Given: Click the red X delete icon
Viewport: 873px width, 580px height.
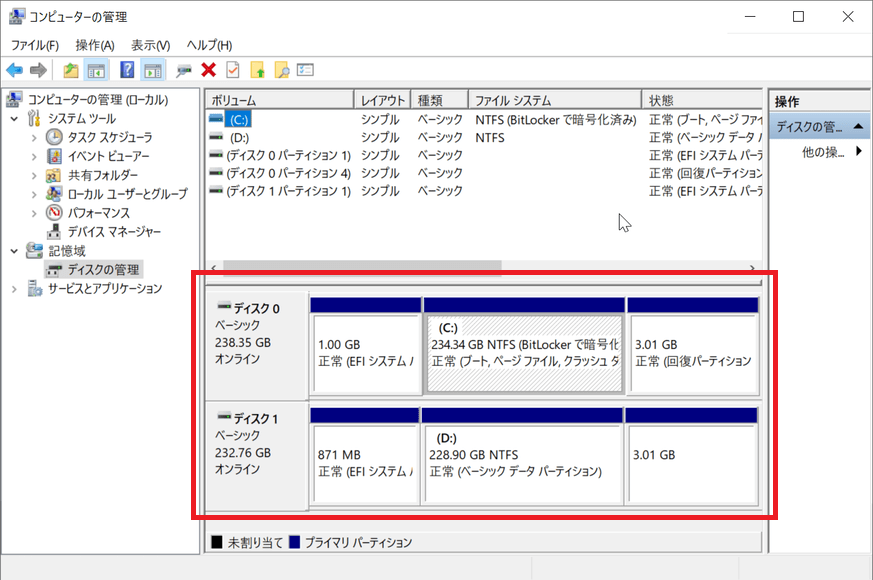Looking at the screenshot, I should [x=208, y=70].
